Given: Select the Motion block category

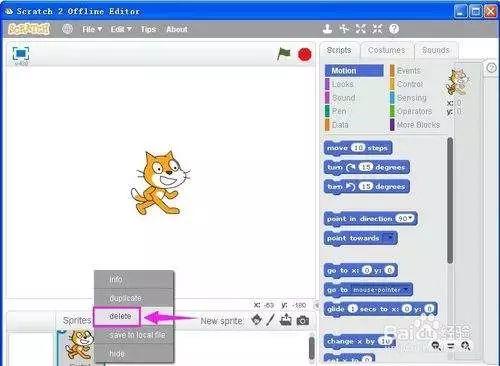Looking at the screenshot, I should point(354,71).
